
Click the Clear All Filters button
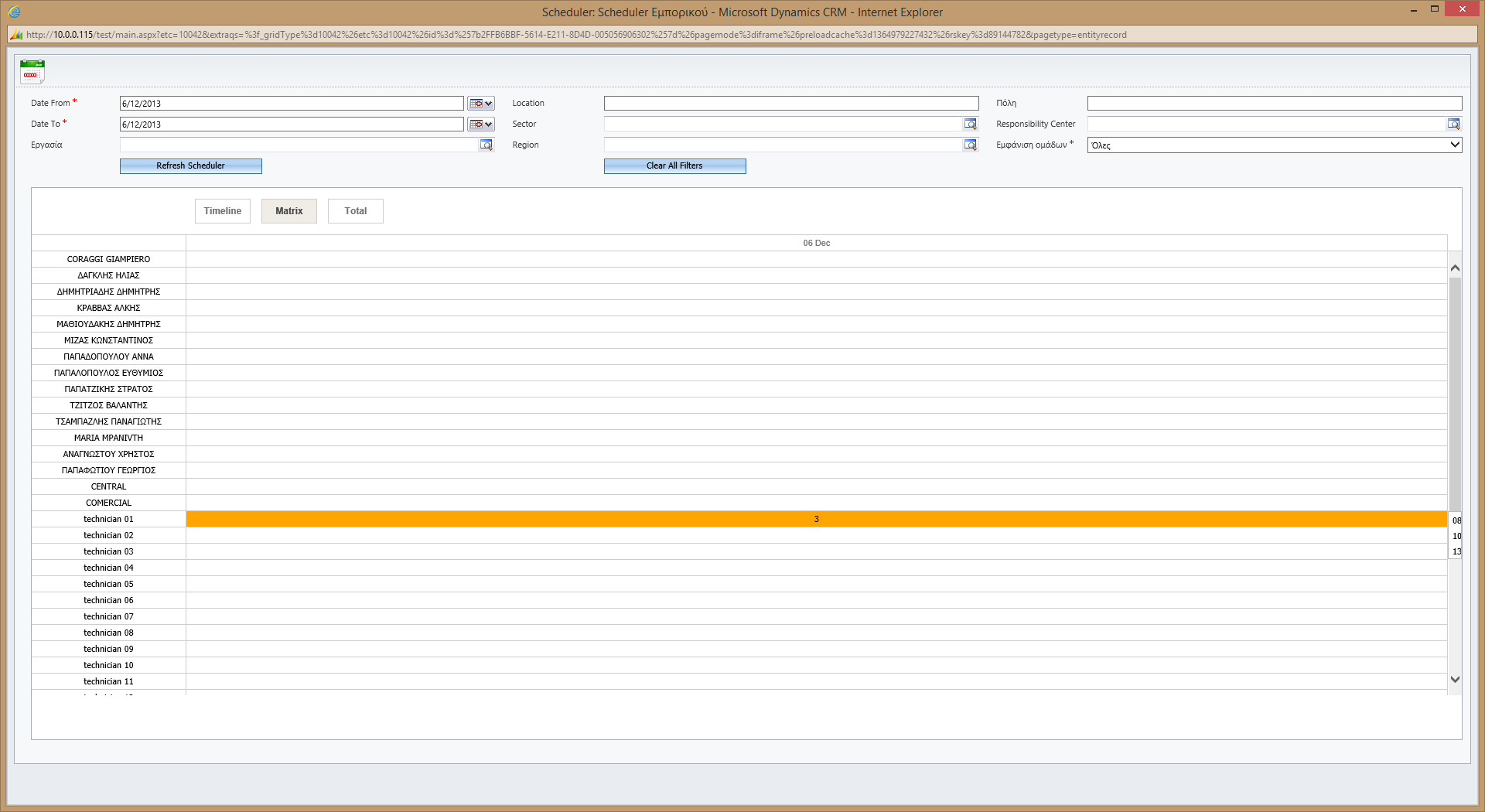click(x=675, y=166)
